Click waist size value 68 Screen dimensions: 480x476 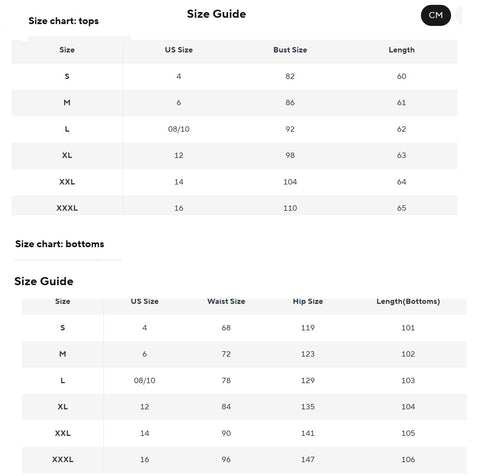click(226, 328)
